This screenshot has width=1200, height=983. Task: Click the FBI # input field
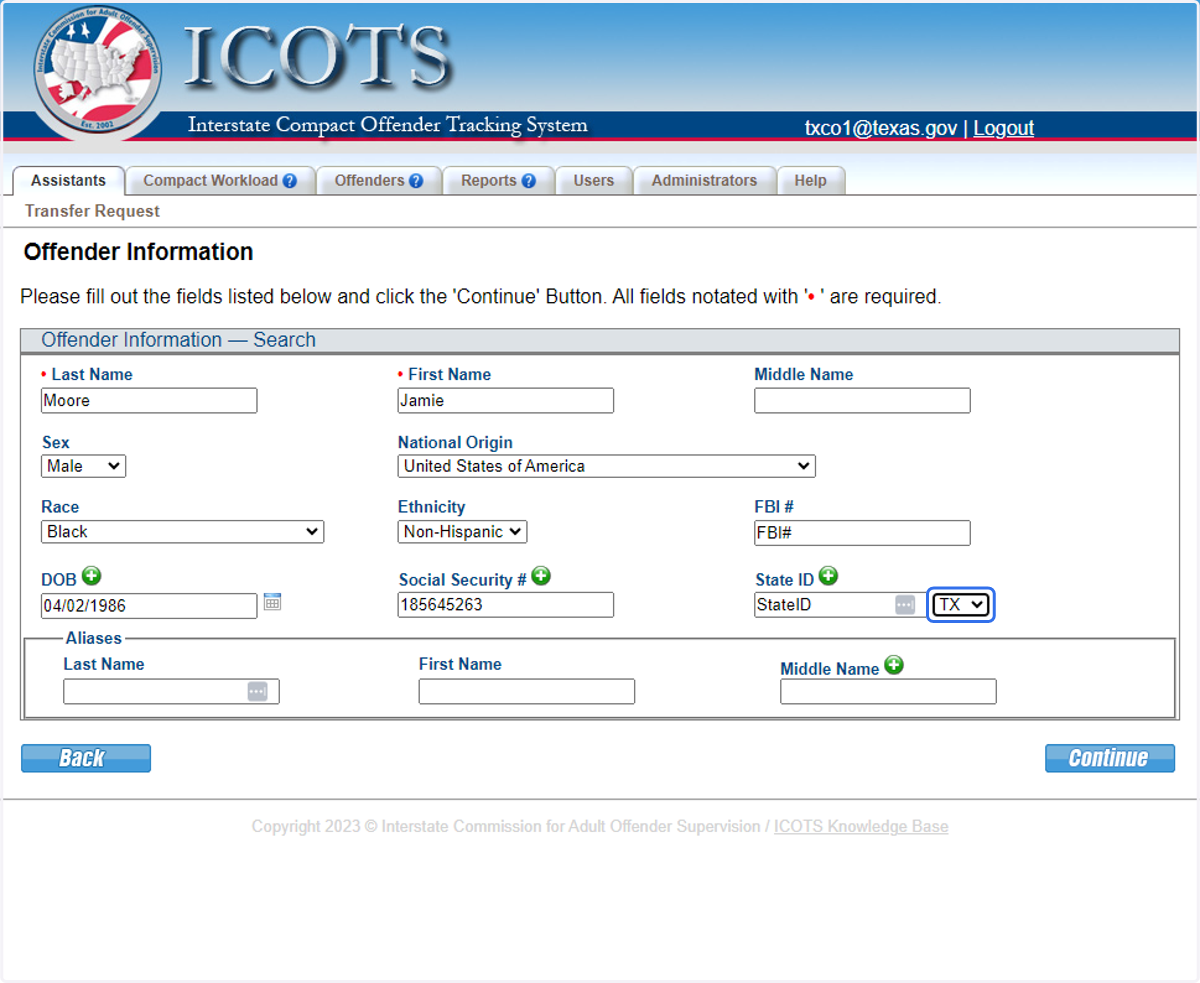point(862,533)
